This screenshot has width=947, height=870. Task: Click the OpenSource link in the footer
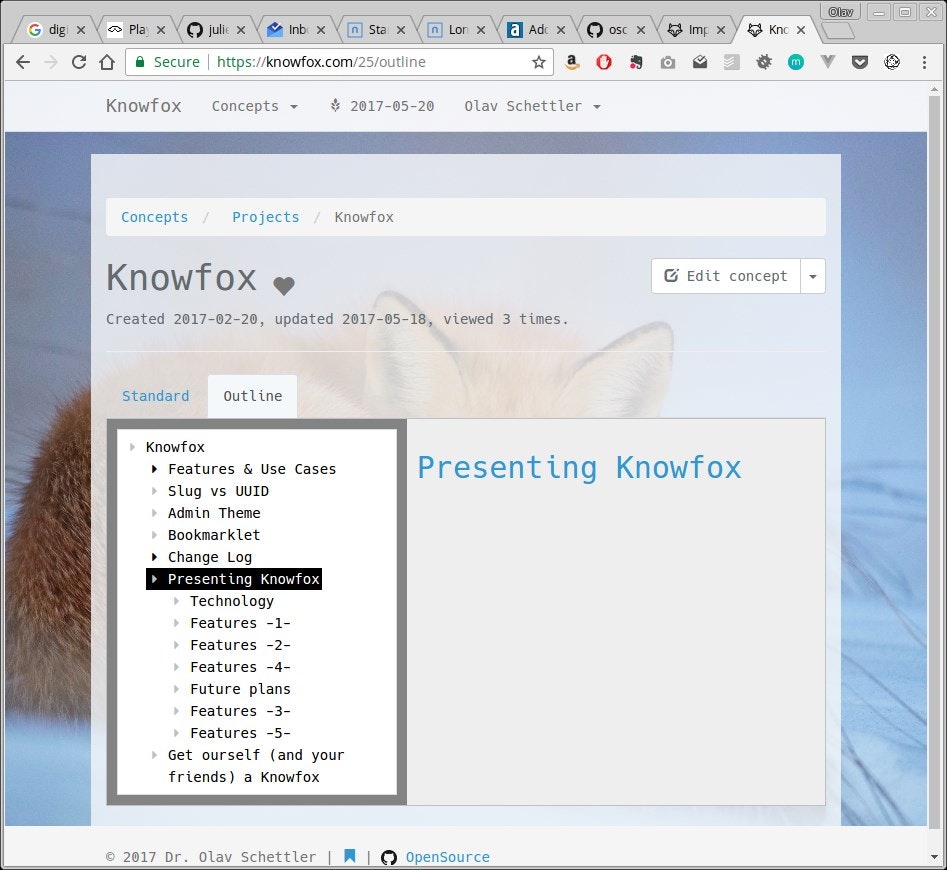[447, 856]
